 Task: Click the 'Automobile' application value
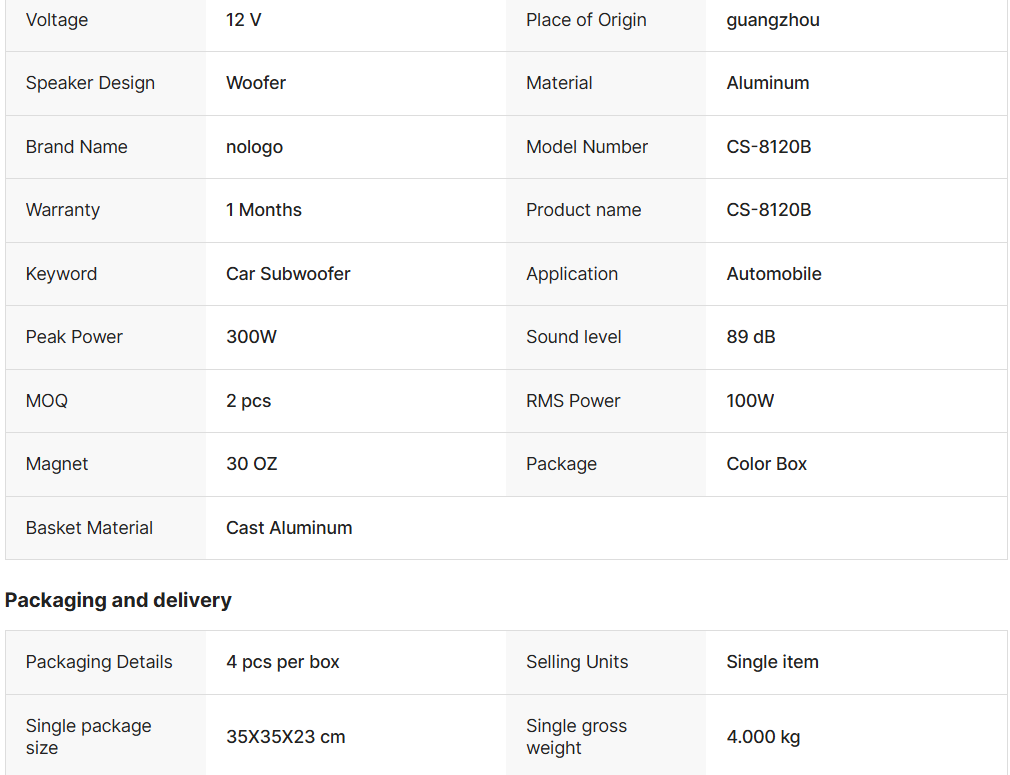[x=774, y=274]
